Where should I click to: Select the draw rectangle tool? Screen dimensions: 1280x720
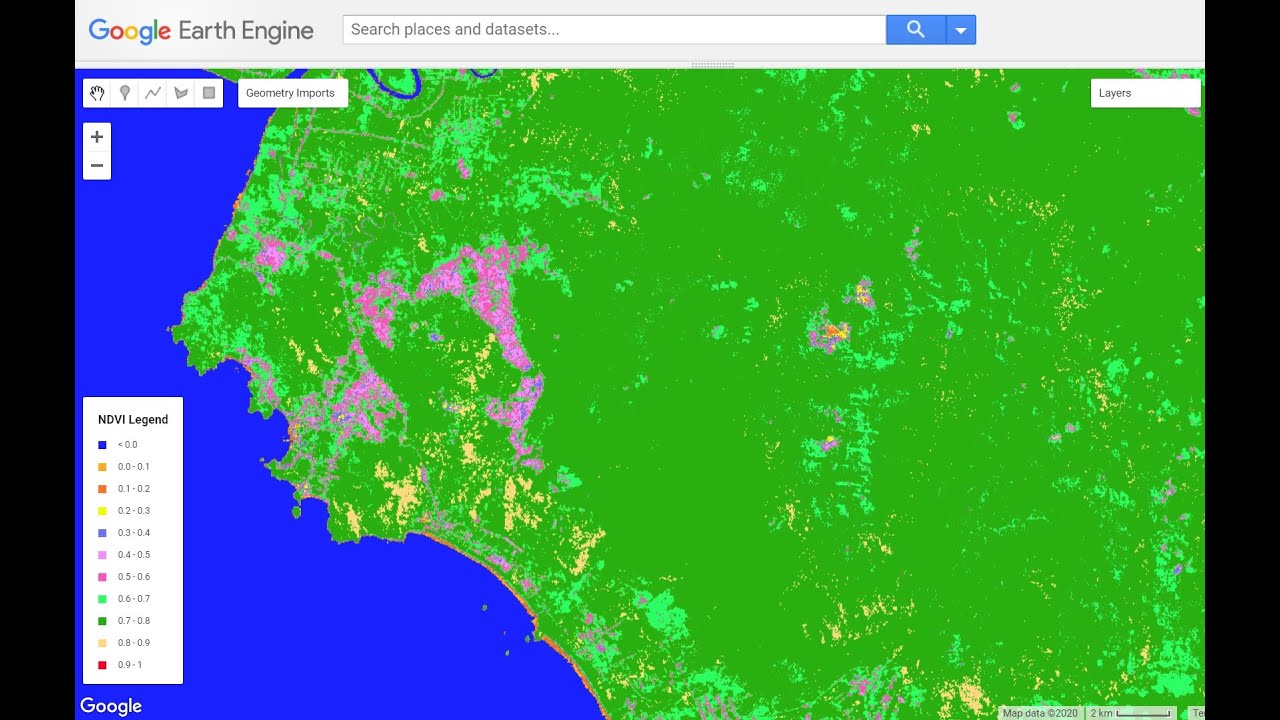[209, 93]
